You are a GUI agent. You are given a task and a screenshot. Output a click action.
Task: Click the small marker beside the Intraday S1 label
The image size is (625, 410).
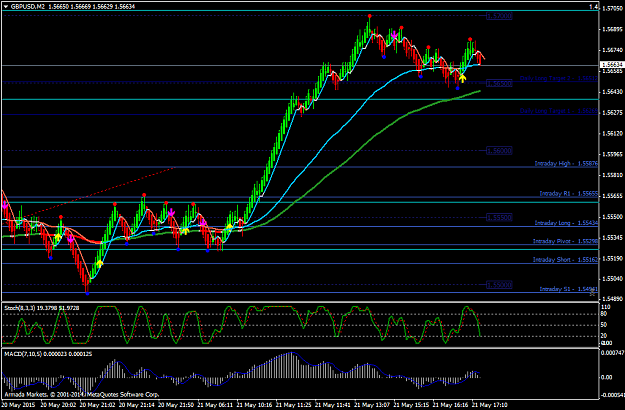click(593, 294)
